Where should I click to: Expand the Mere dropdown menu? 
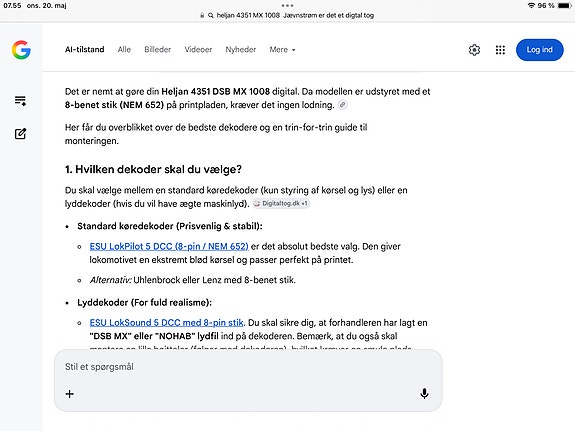pos(282,50)
